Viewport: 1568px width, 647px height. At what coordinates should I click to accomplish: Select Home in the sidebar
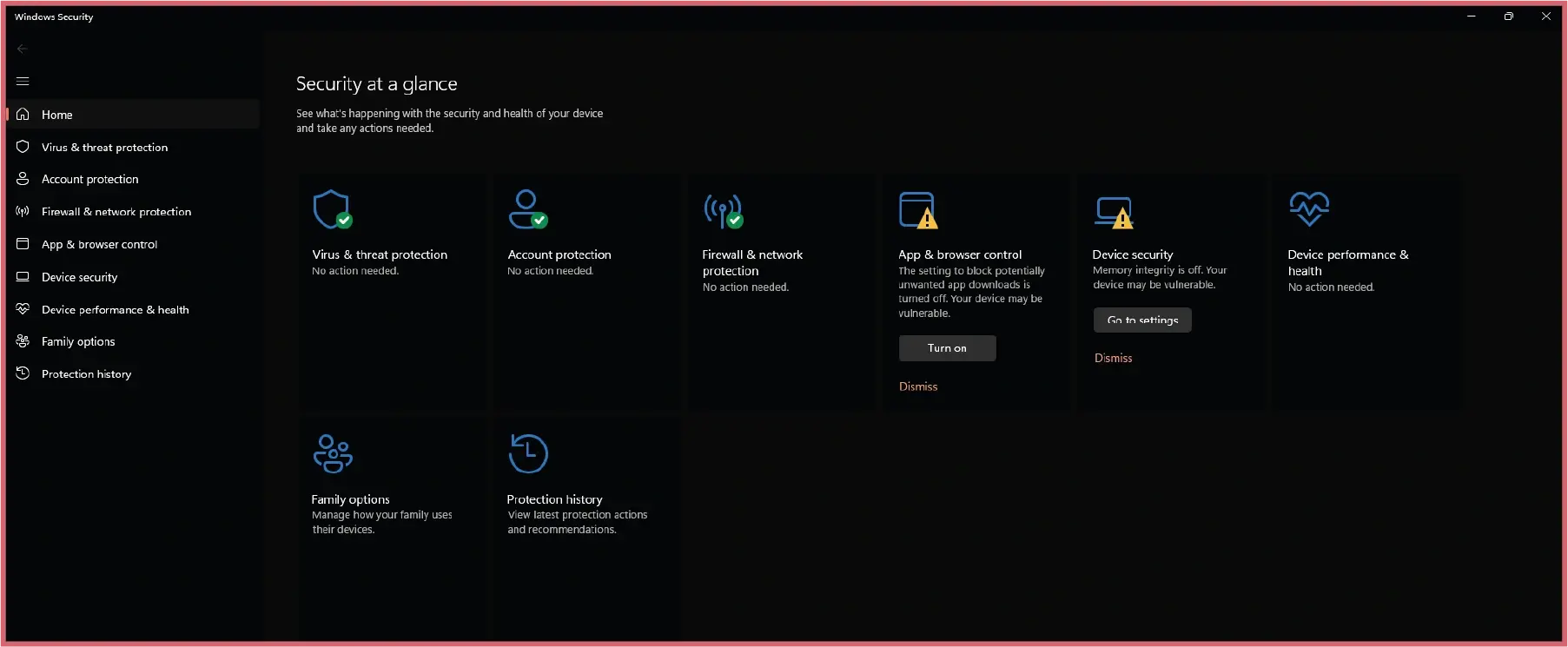[x=133, y=114]
